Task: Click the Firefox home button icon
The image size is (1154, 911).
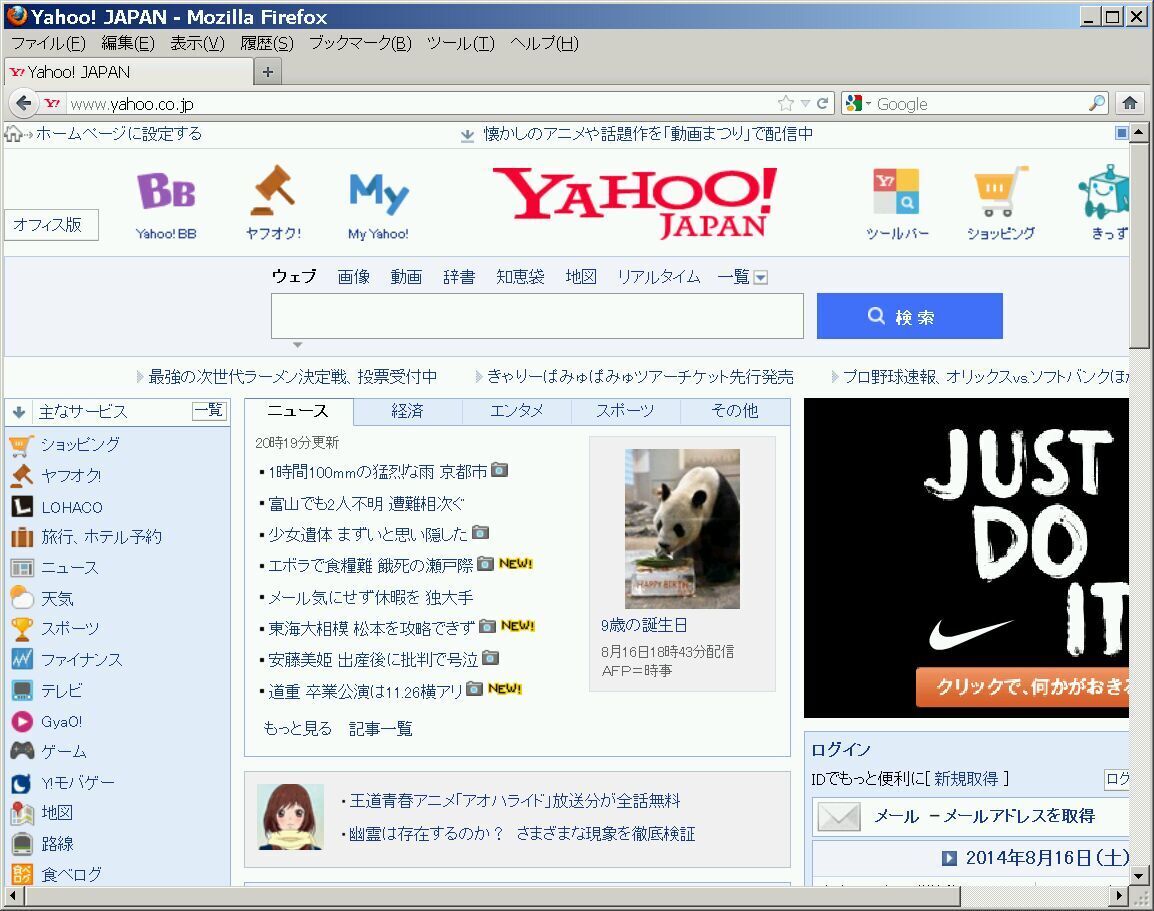Action: click(1130, 103)
